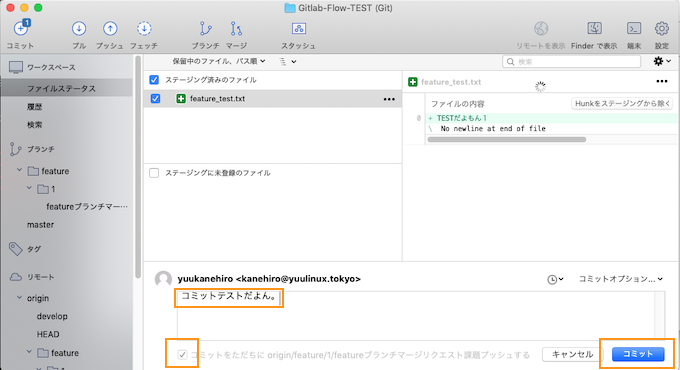This screenshot has height=370, width=680.
Task: Open the Settings (設定) gear in toolbar
Action: point(661,29)
